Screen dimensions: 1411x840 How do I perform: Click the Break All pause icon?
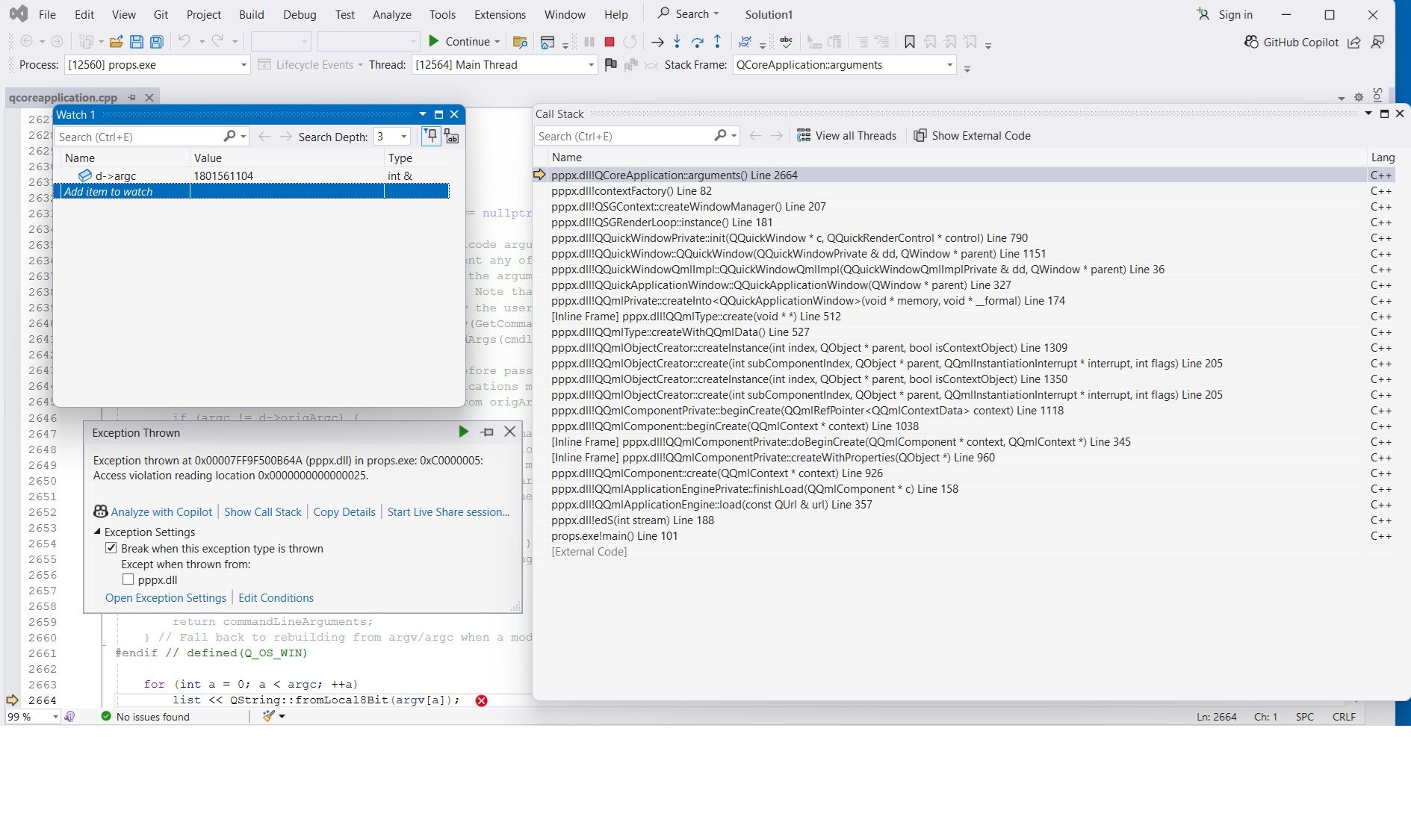coord(589,43)
